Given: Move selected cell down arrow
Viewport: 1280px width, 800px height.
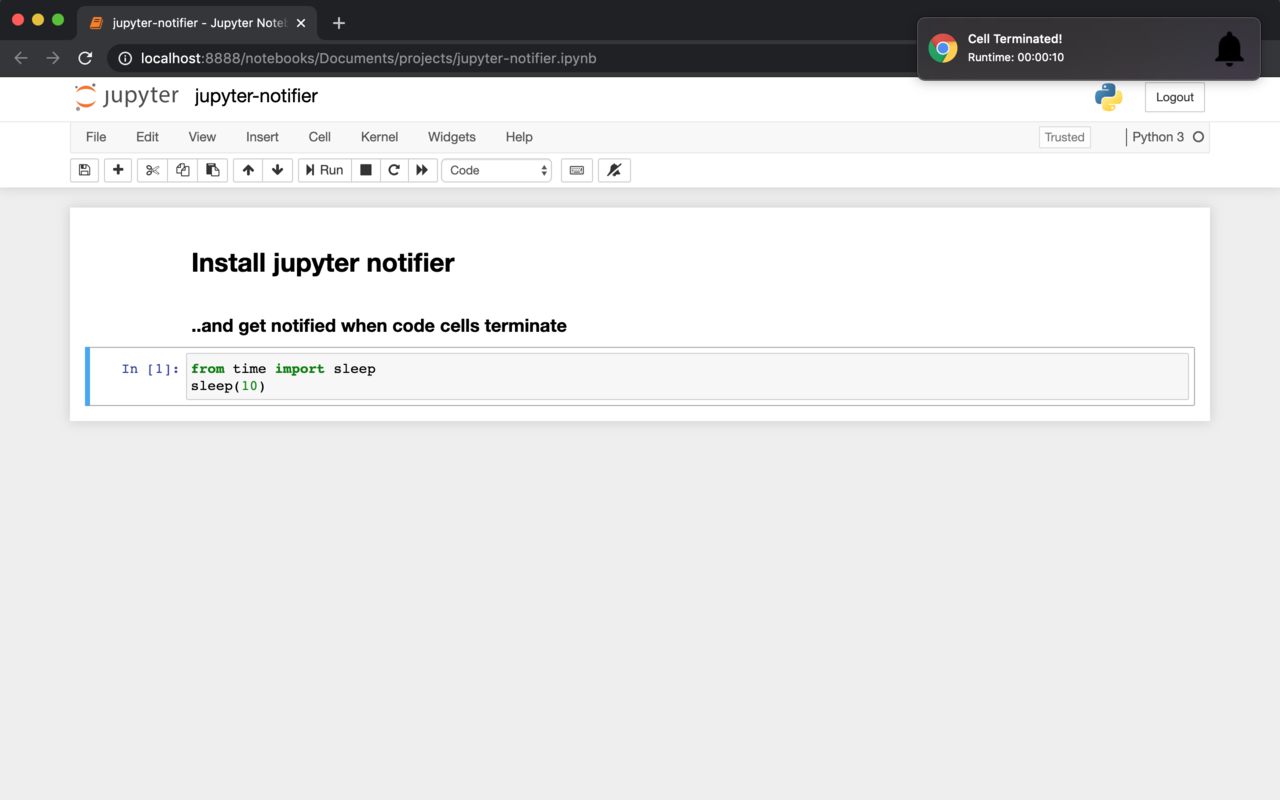Looking at the screenshot, I should coord(278,170).
